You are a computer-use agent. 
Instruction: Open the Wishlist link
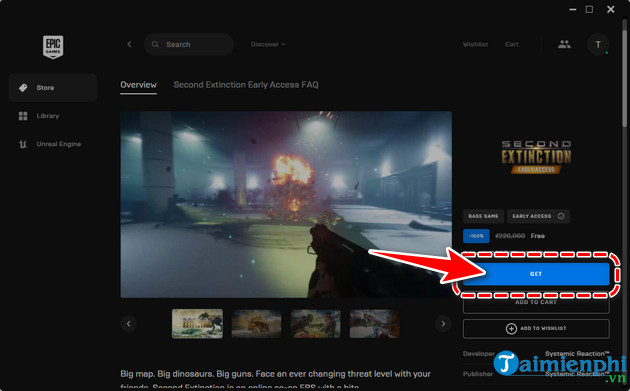click(475, 44)
